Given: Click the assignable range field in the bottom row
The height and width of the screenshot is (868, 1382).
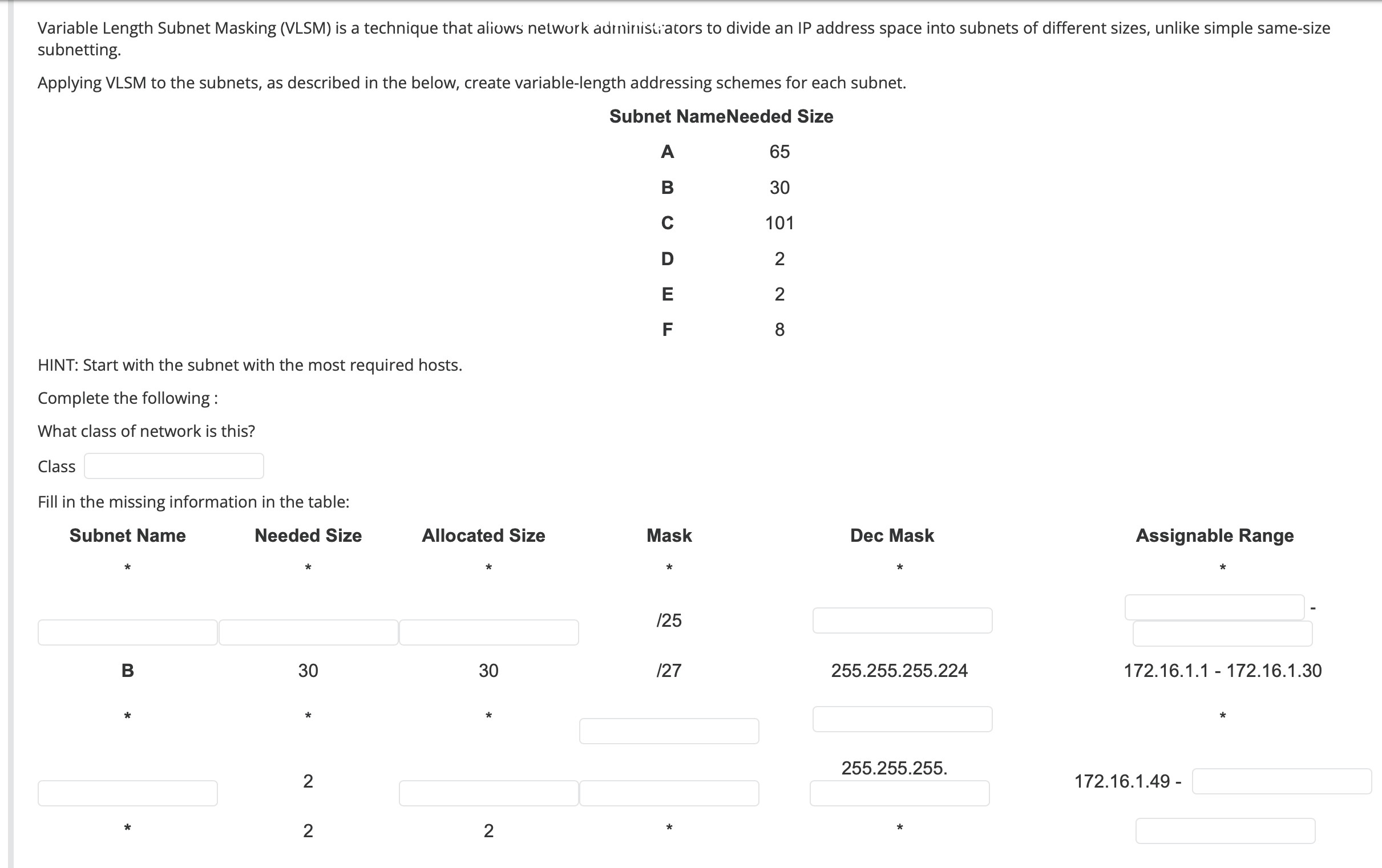Looking at the screenshot, I should point(1225,830).
